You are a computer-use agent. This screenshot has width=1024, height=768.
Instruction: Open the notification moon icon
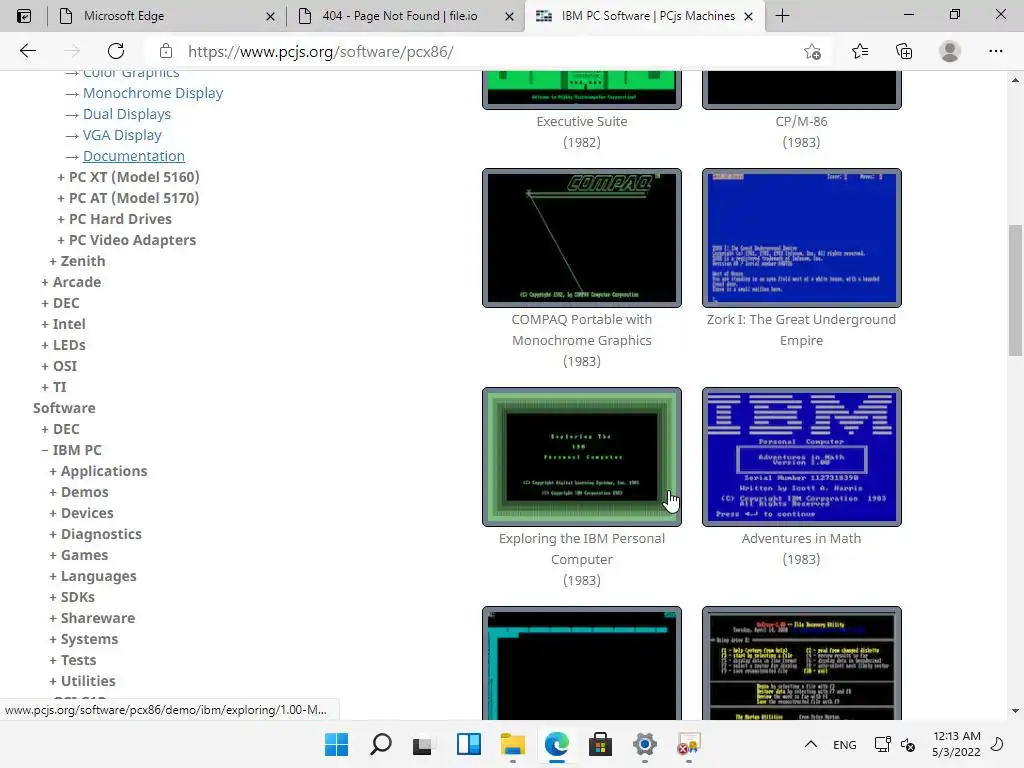[997, 744]
